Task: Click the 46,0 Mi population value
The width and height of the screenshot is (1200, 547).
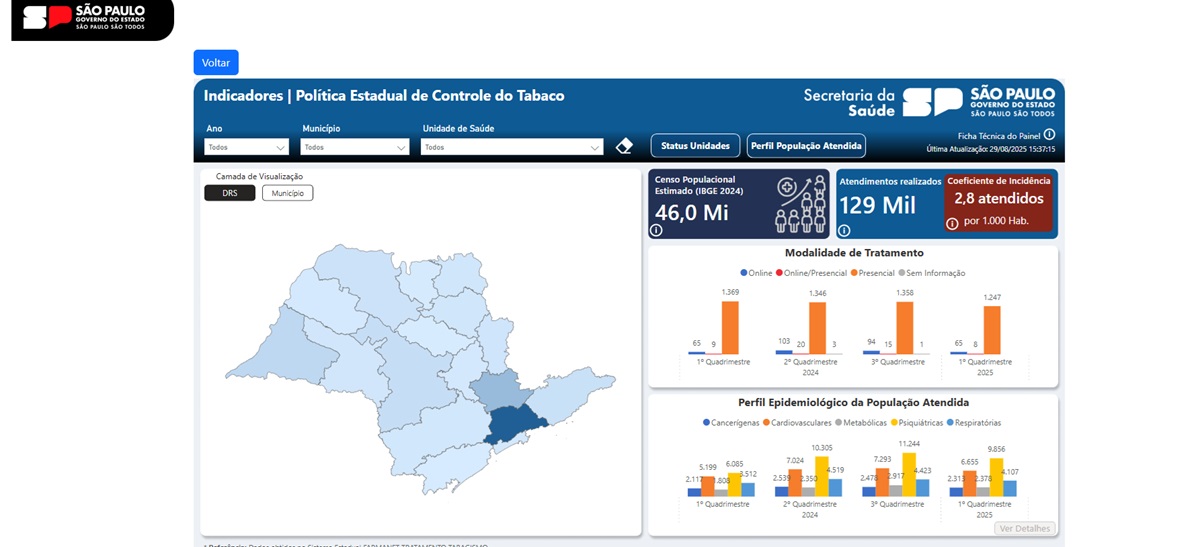Action: pyautogui.click(x=692, y=213)
